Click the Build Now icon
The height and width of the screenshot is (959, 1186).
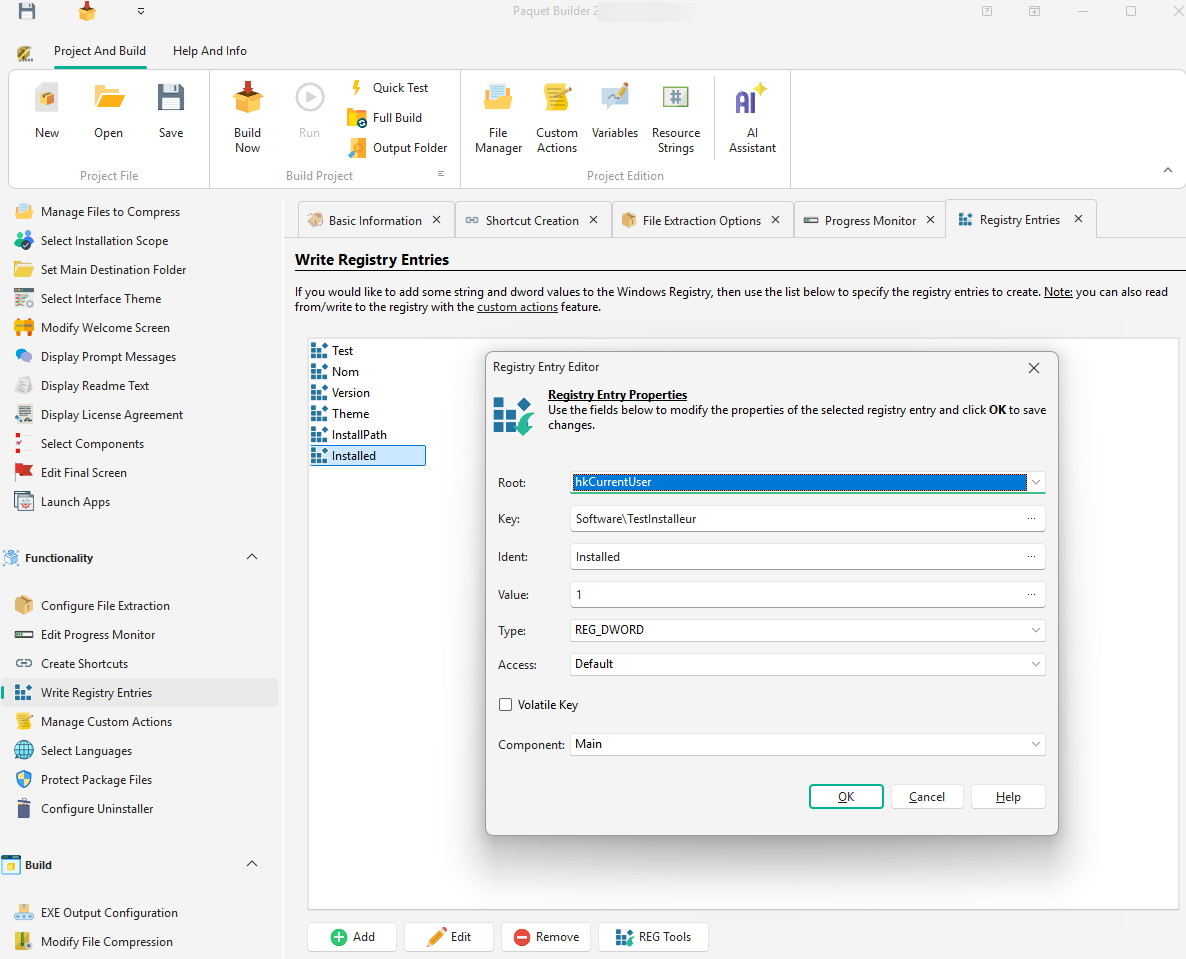tap(247, 112)
